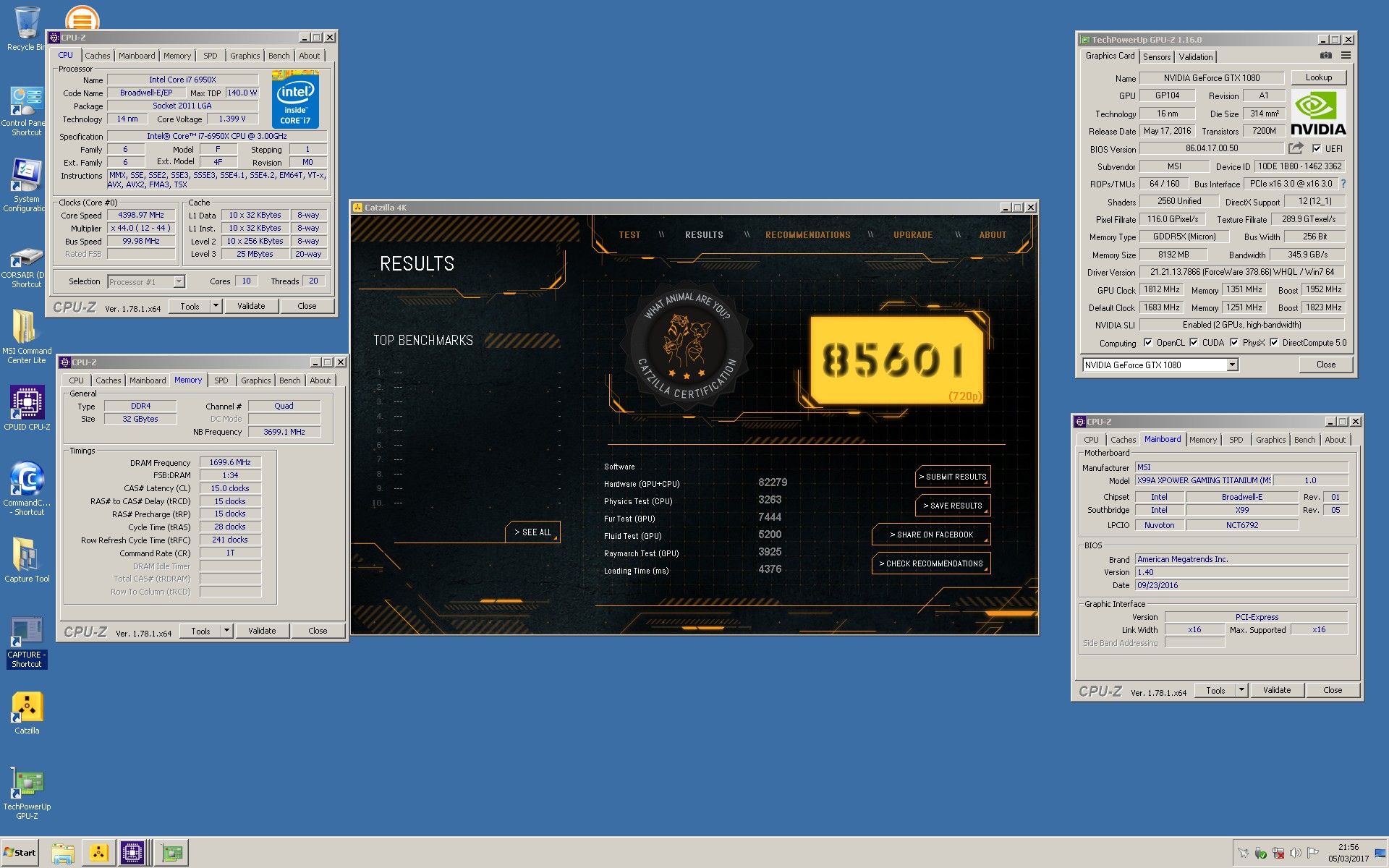This screenshot has width=1389, height=868.
Task: Open Sensors tab in GPU-Z
Action: pos(1157,57)
